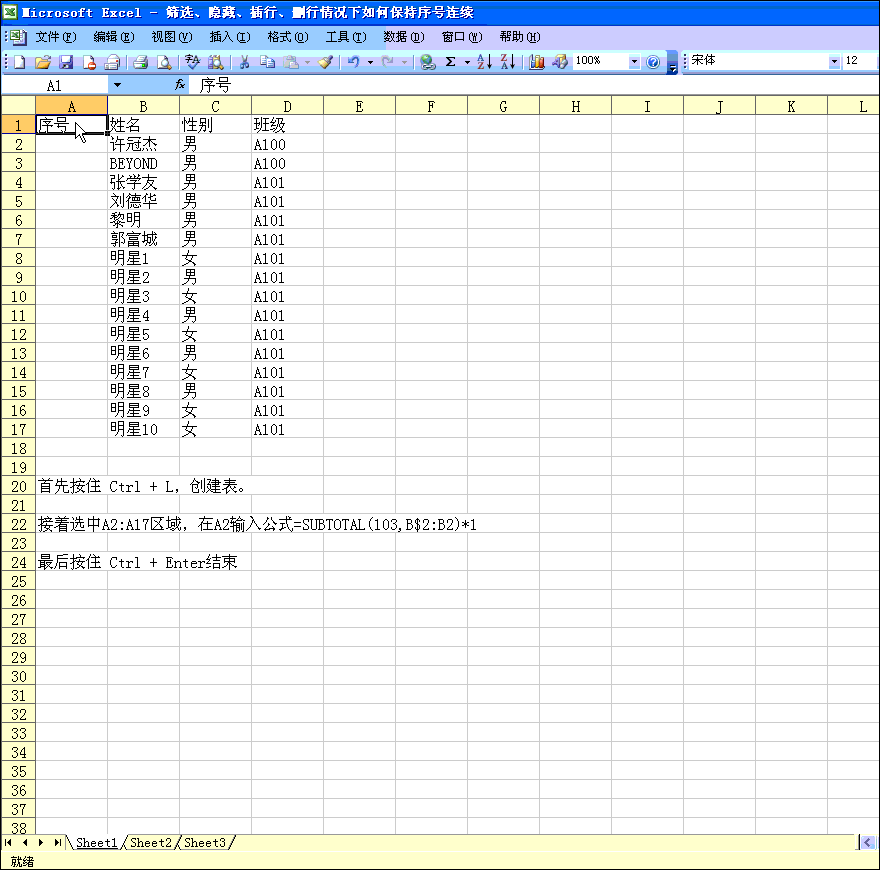
Task: Switch to the Sheet2 tab
Action: point(151,843)
